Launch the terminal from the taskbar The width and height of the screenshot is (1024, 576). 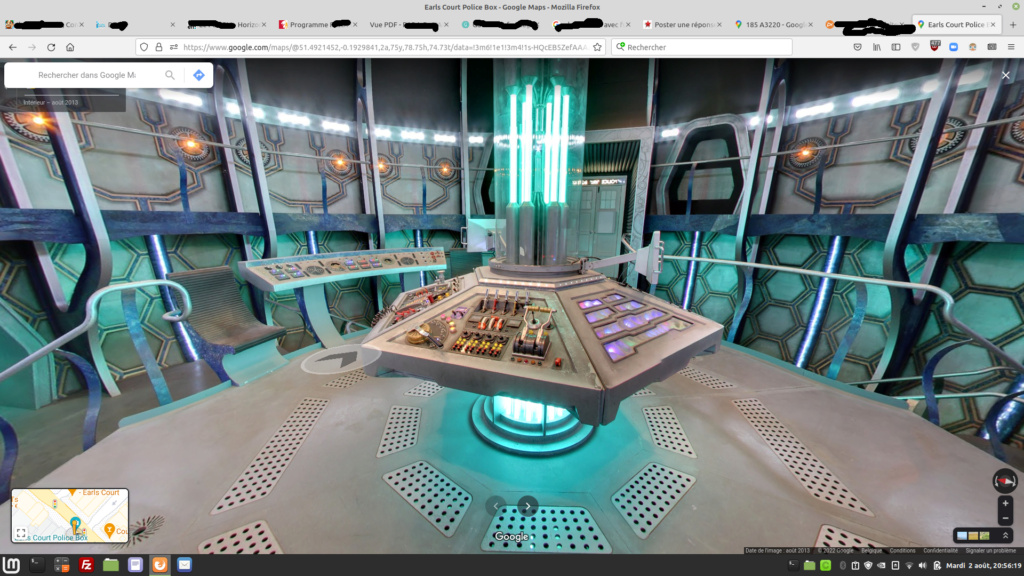pyautogui.click(x=37, y=565)
